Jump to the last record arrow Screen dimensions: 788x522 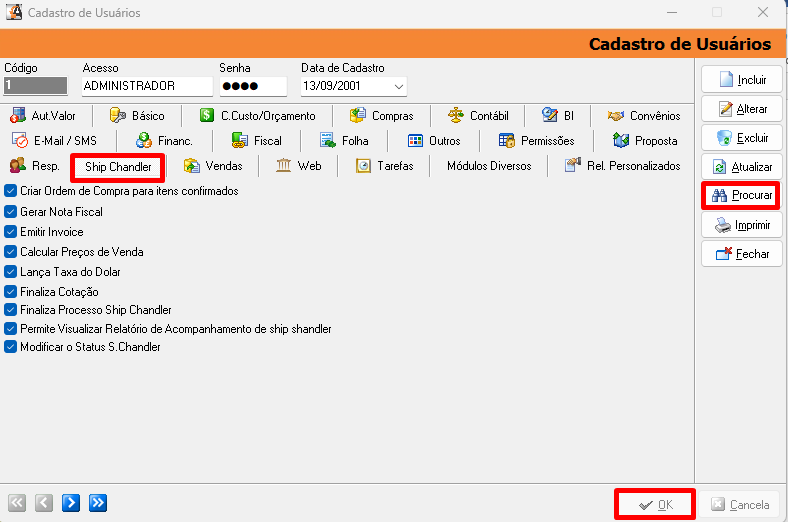[x=98, y=503]
